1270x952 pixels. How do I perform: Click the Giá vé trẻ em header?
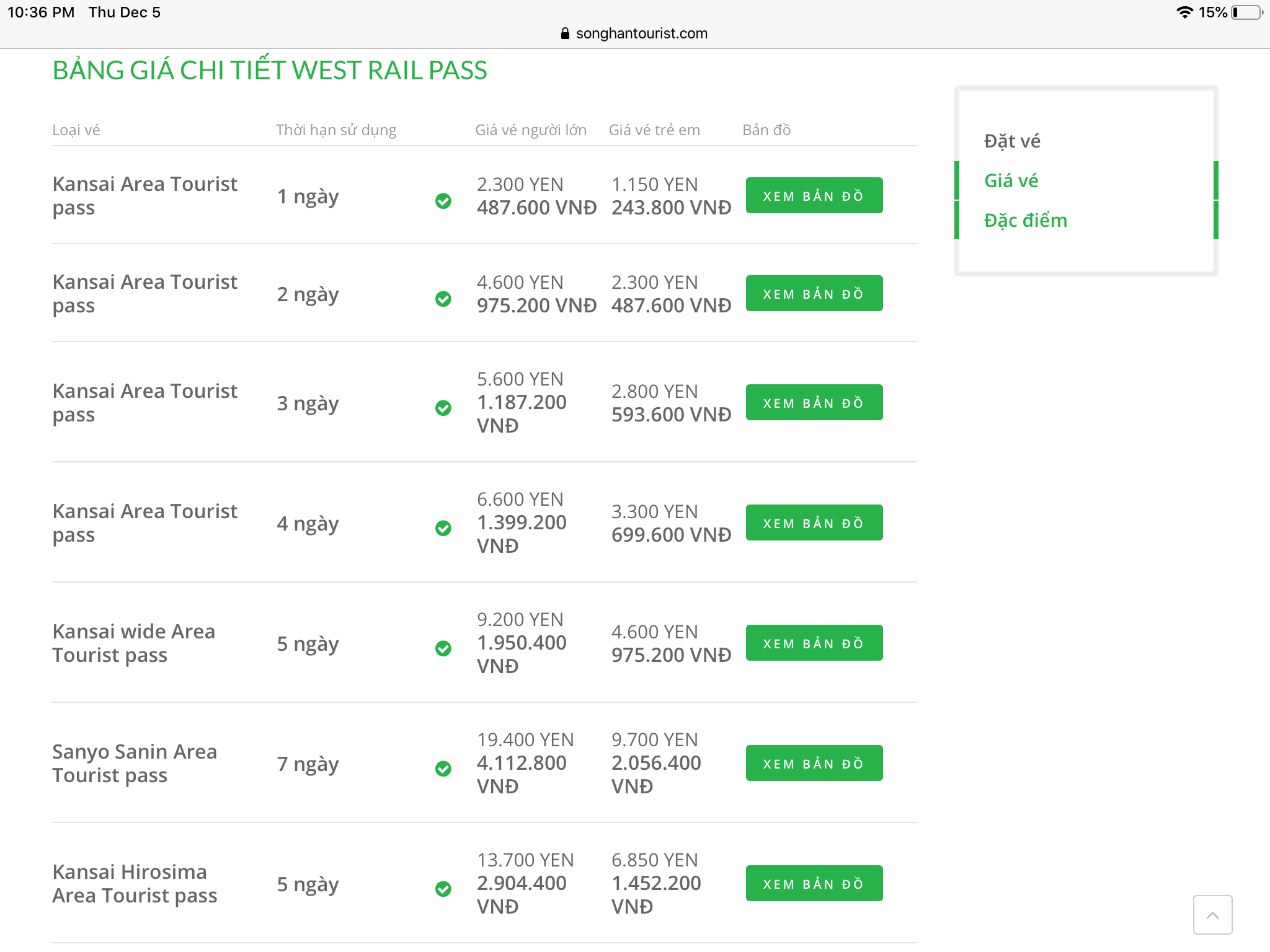point(654,130)
